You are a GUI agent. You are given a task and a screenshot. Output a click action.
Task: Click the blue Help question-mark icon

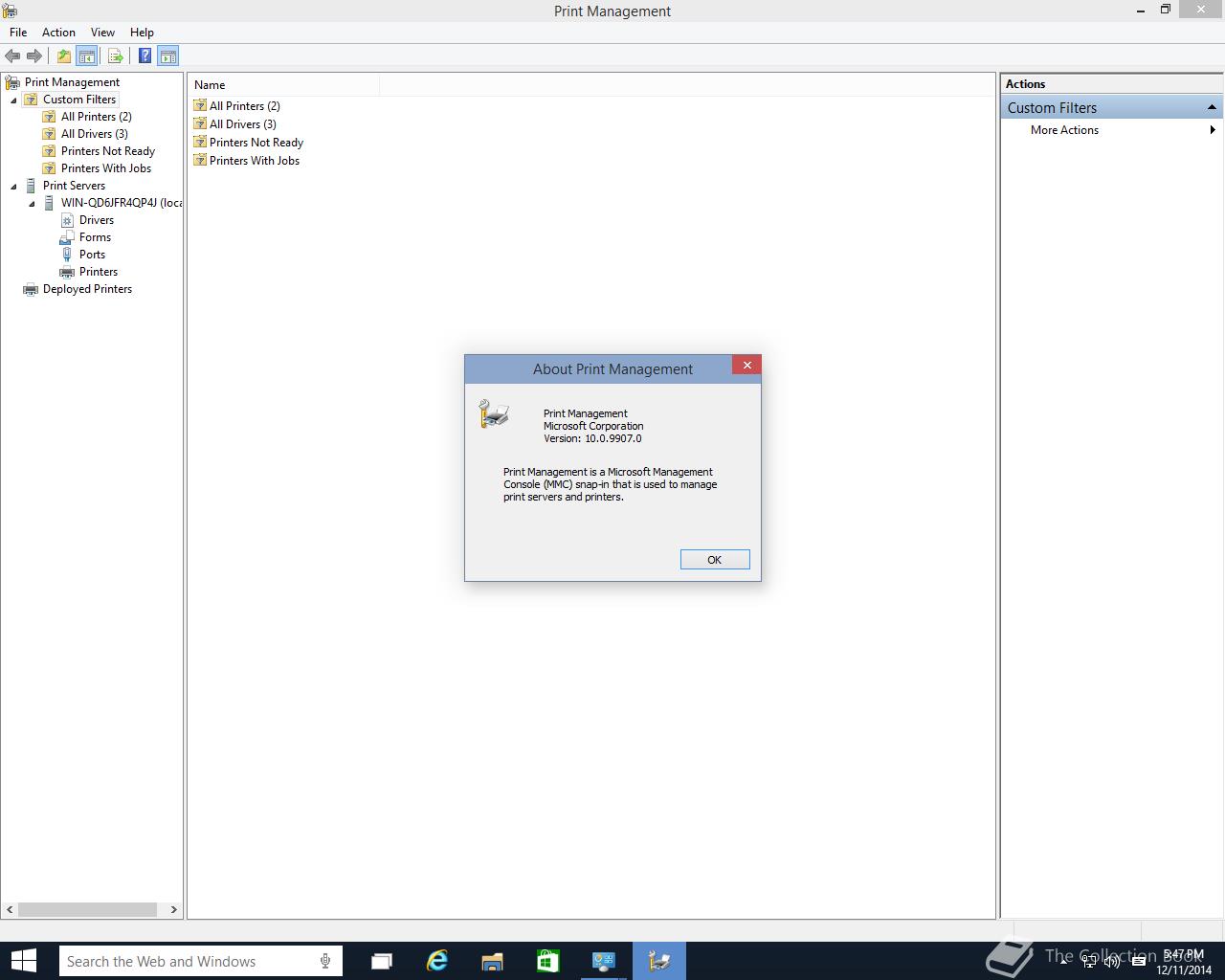click(x=145, y=56)
